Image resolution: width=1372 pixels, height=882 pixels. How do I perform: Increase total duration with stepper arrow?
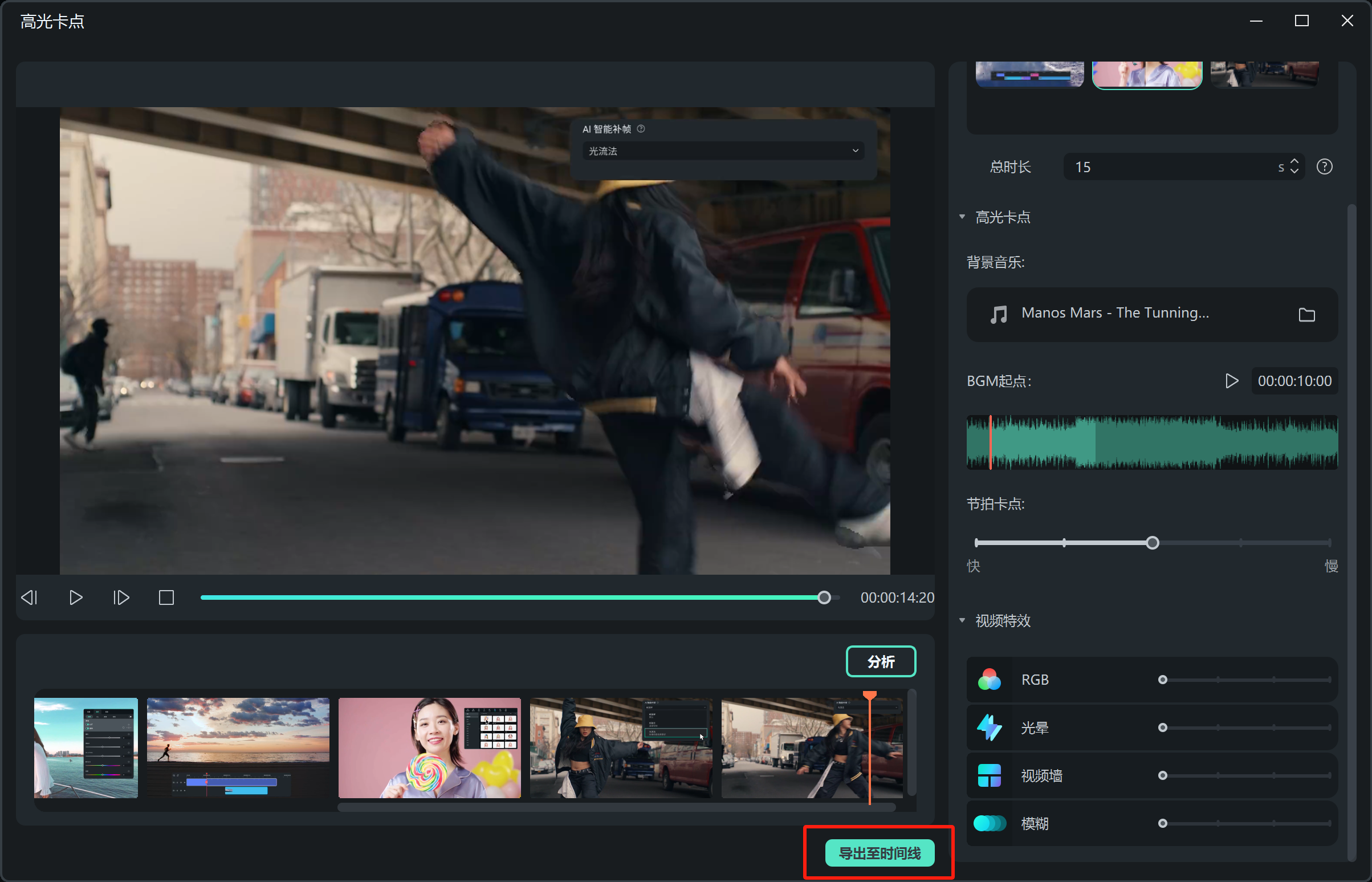(1294, 162)
